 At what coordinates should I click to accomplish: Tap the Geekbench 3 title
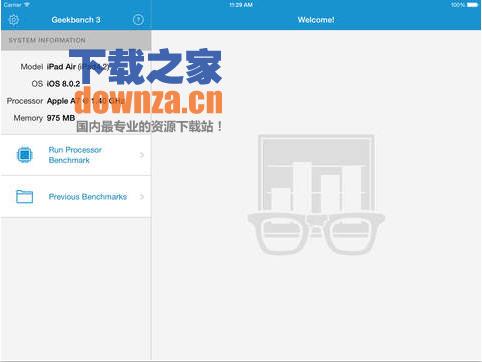(x=76, y=20)
